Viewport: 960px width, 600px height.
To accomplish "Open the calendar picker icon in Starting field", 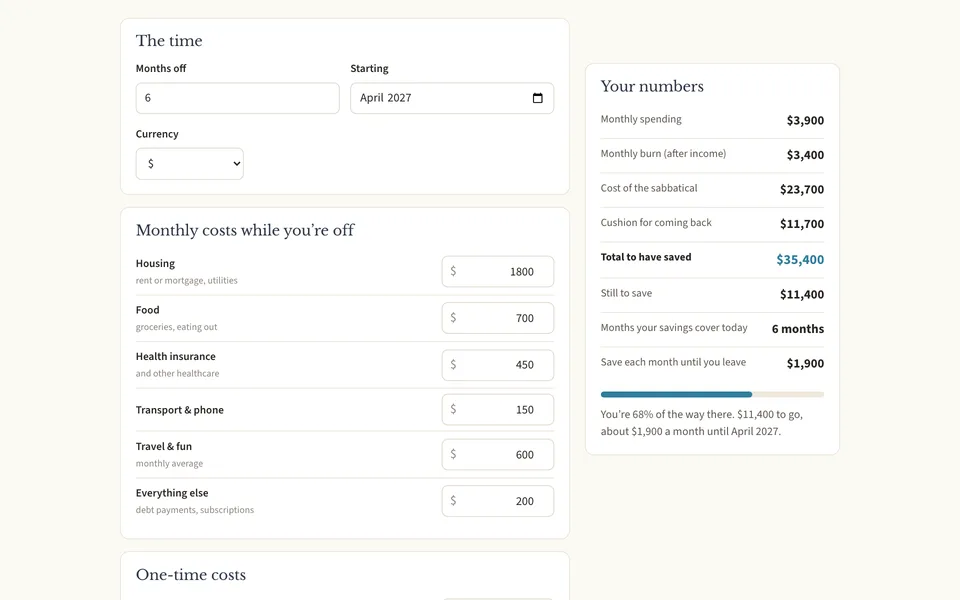I will [538, 98].
